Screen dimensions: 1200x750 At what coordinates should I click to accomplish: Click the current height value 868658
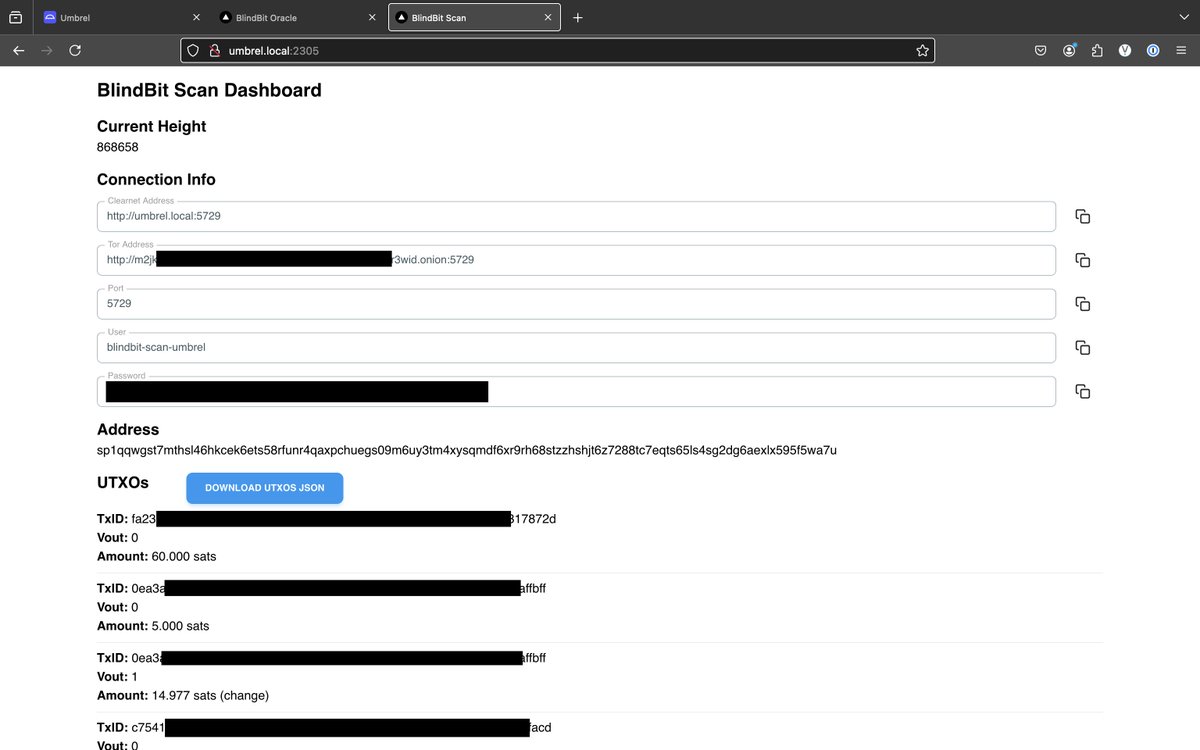click(118, 147)
